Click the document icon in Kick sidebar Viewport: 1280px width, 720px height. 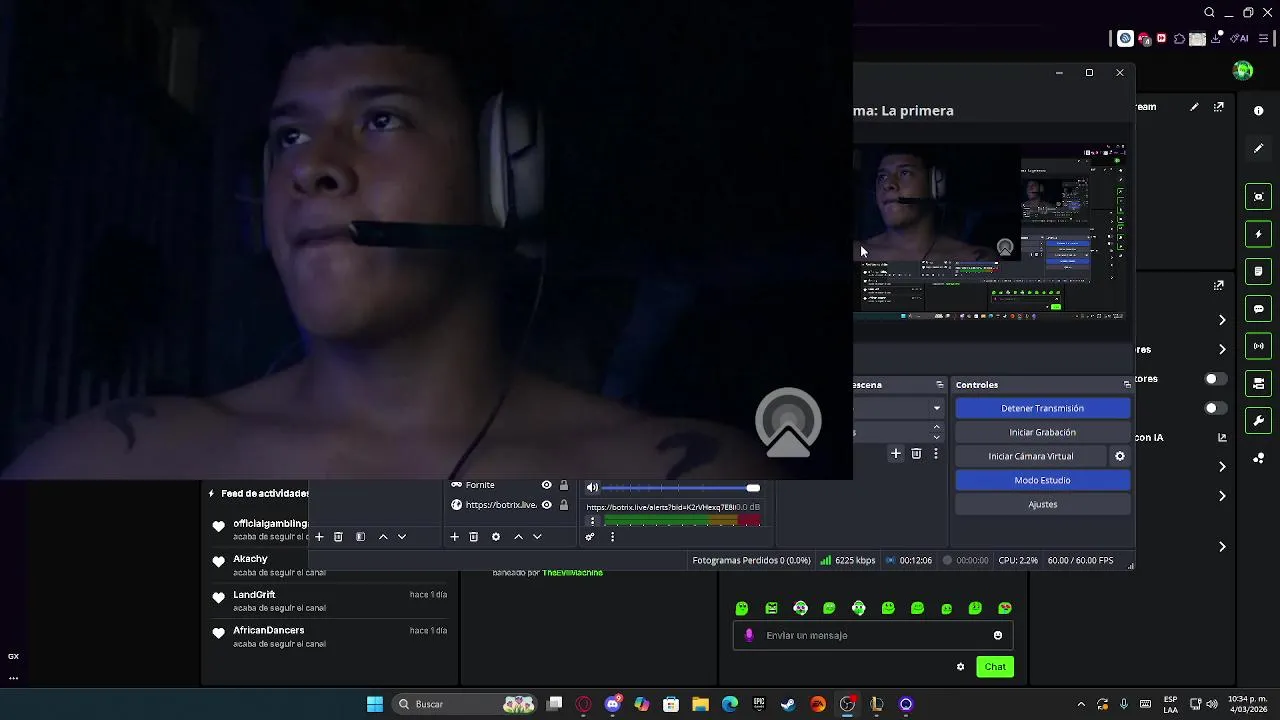click(1259, 271)
